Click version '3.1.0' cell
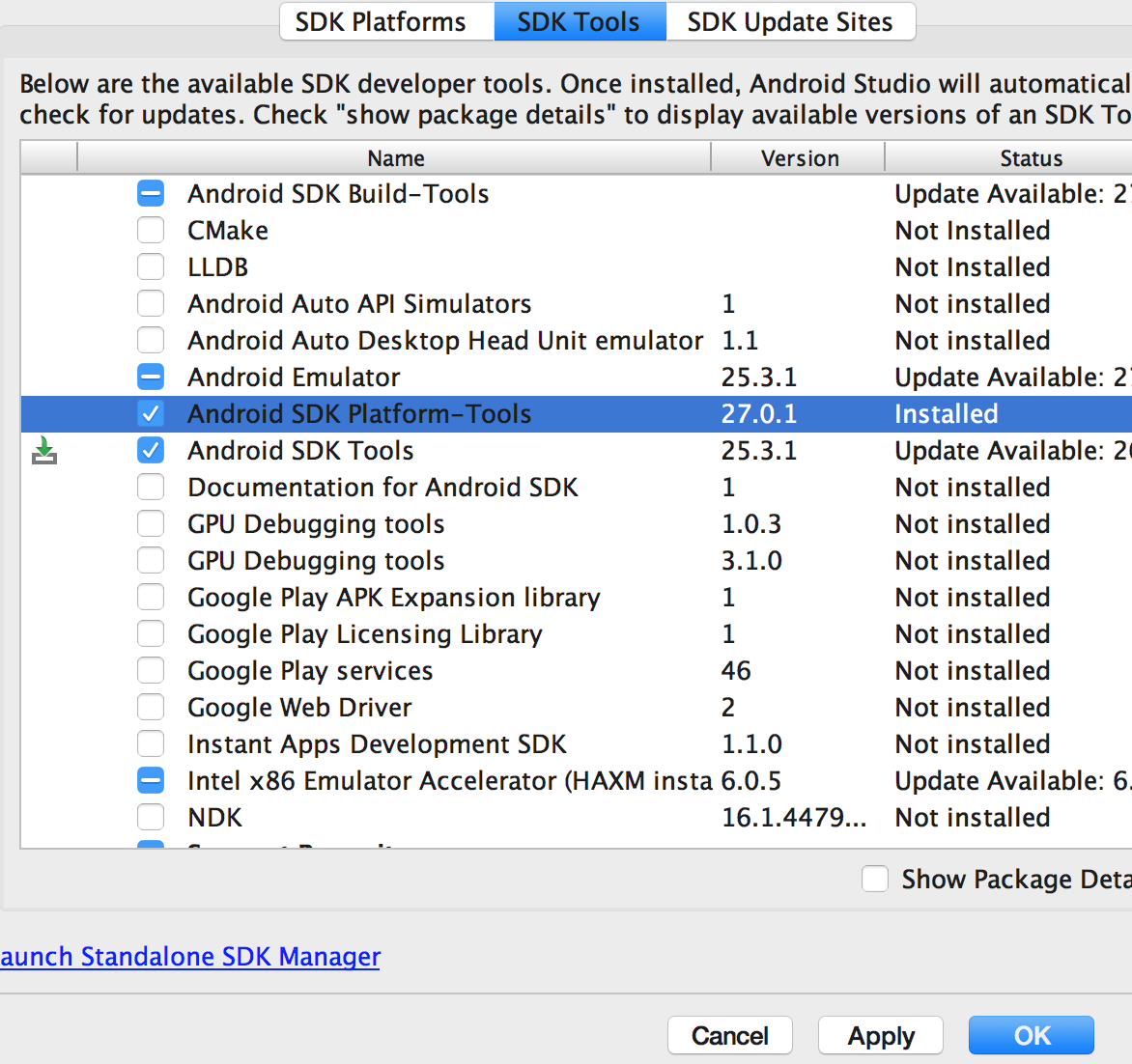Viewport: 1132px width, 1064px height. (751, 561)
